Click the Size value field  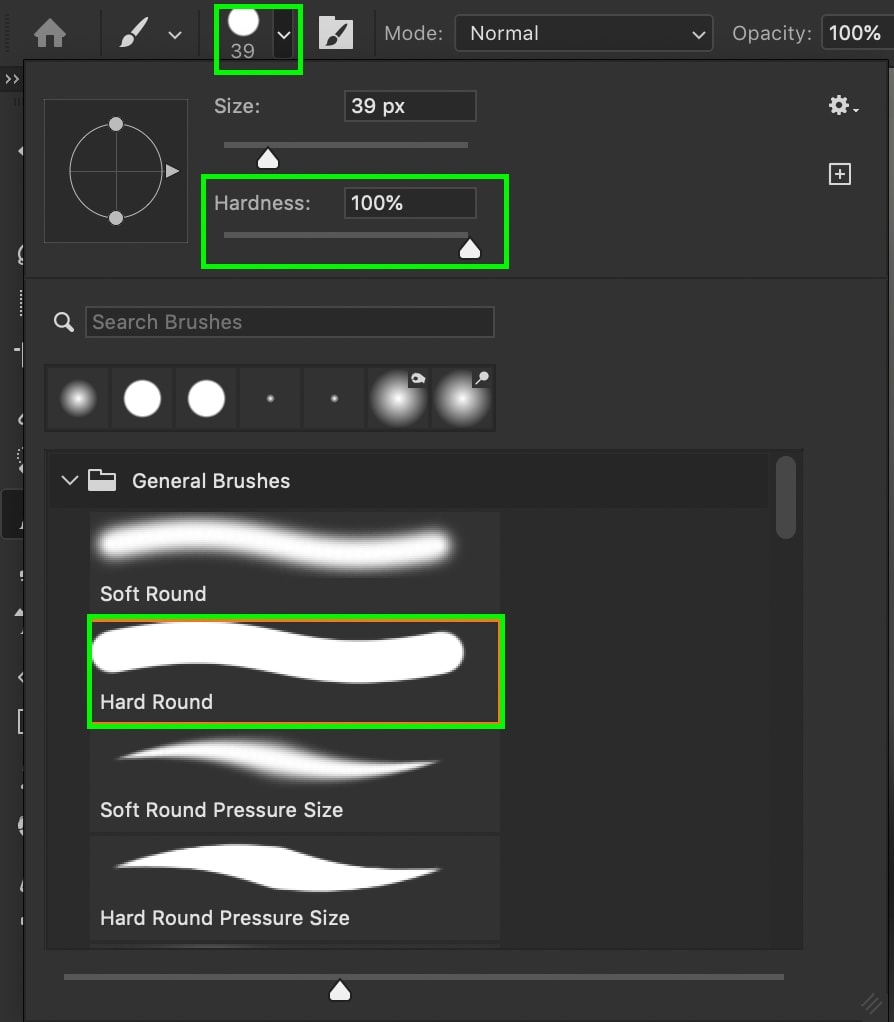tap(410, 106)
